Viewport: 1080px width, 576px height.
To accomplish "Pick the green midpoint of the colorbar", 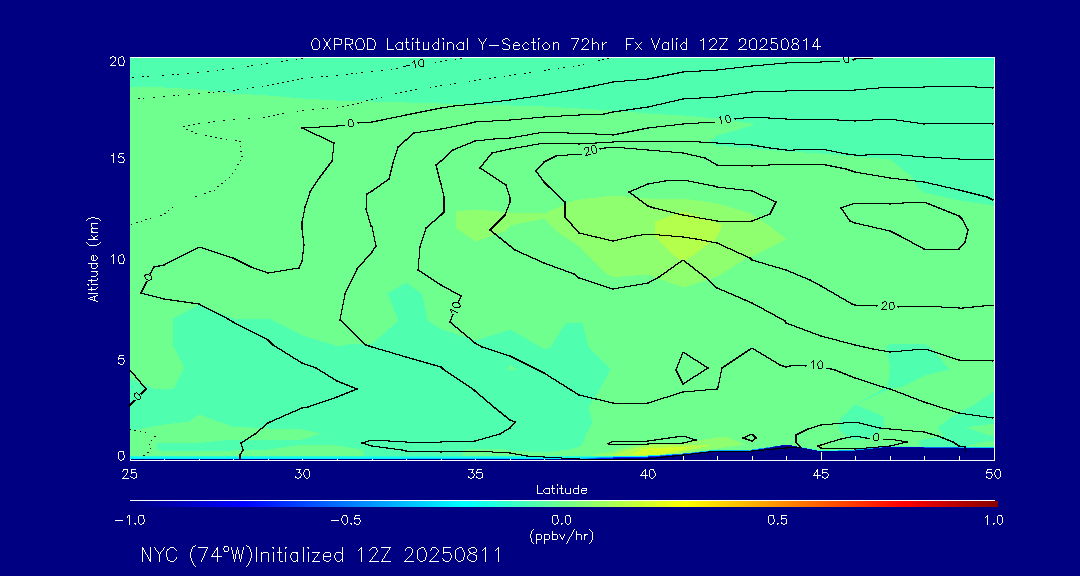I will point(563,503).
